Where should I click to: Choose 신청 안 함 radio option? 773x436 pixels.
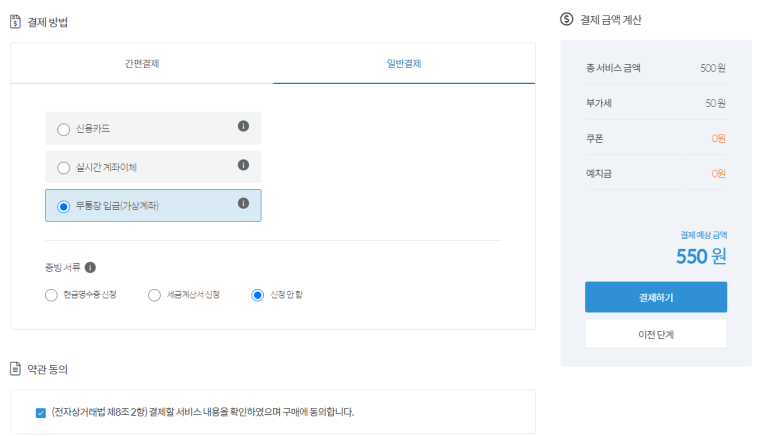coord(257,295)
